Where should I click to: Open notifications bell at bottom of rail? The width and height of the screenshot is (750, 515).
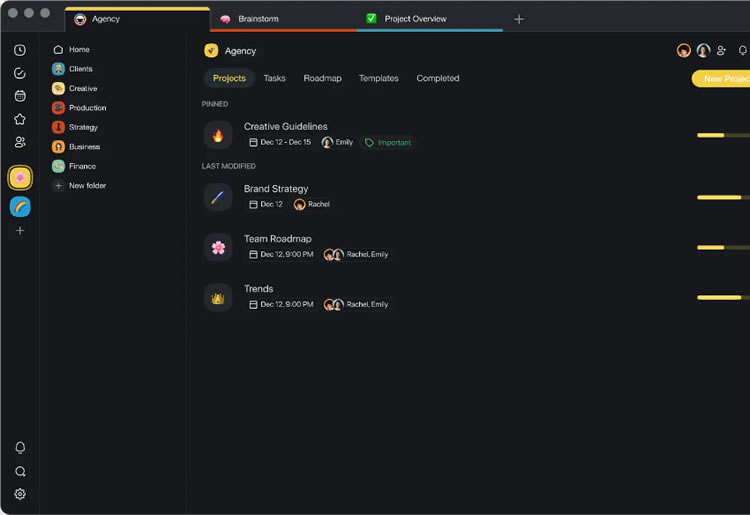[x=20, y=448]
